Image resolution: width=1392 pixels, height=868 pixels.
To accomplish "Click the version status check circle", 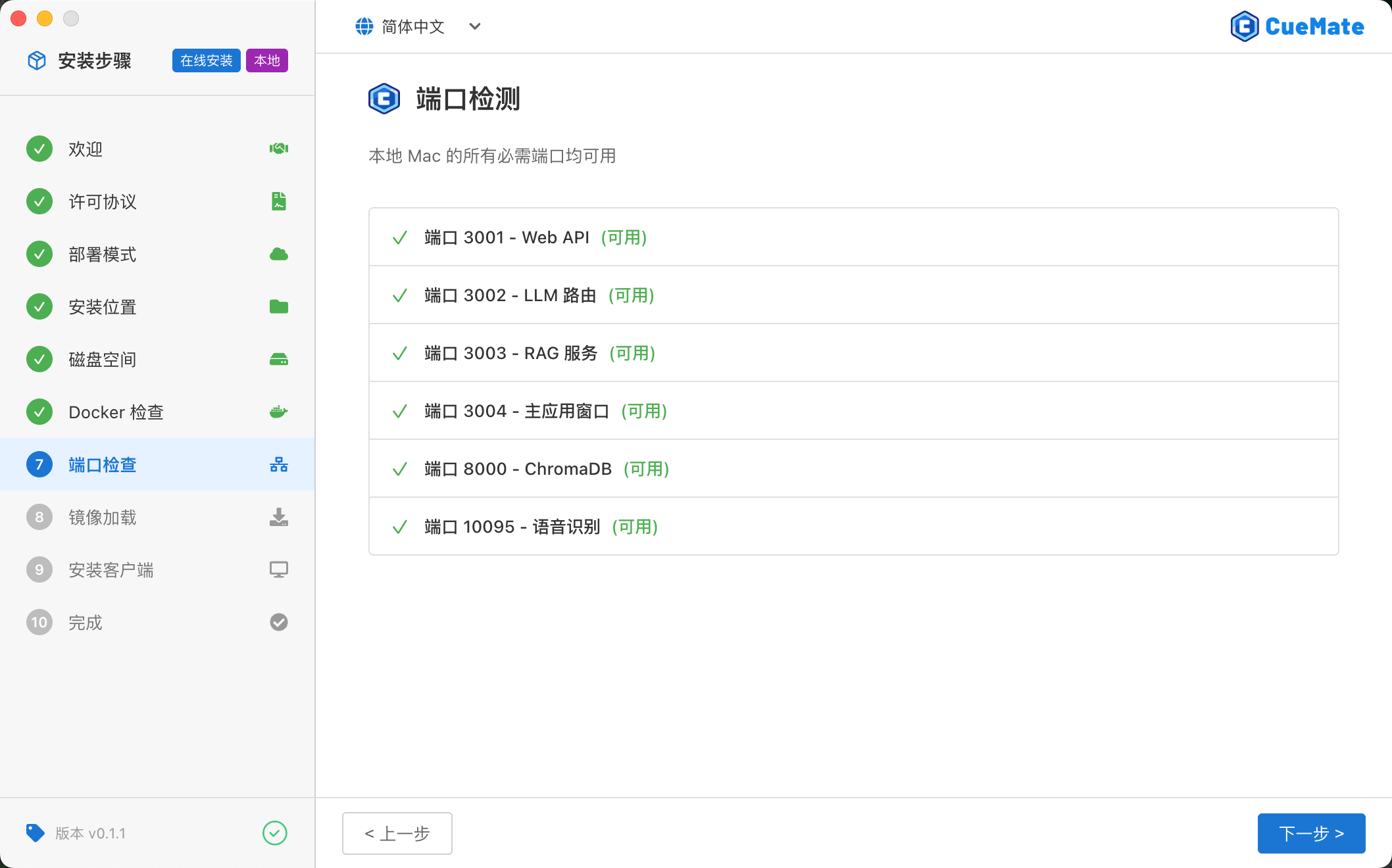I will [274, 833].
